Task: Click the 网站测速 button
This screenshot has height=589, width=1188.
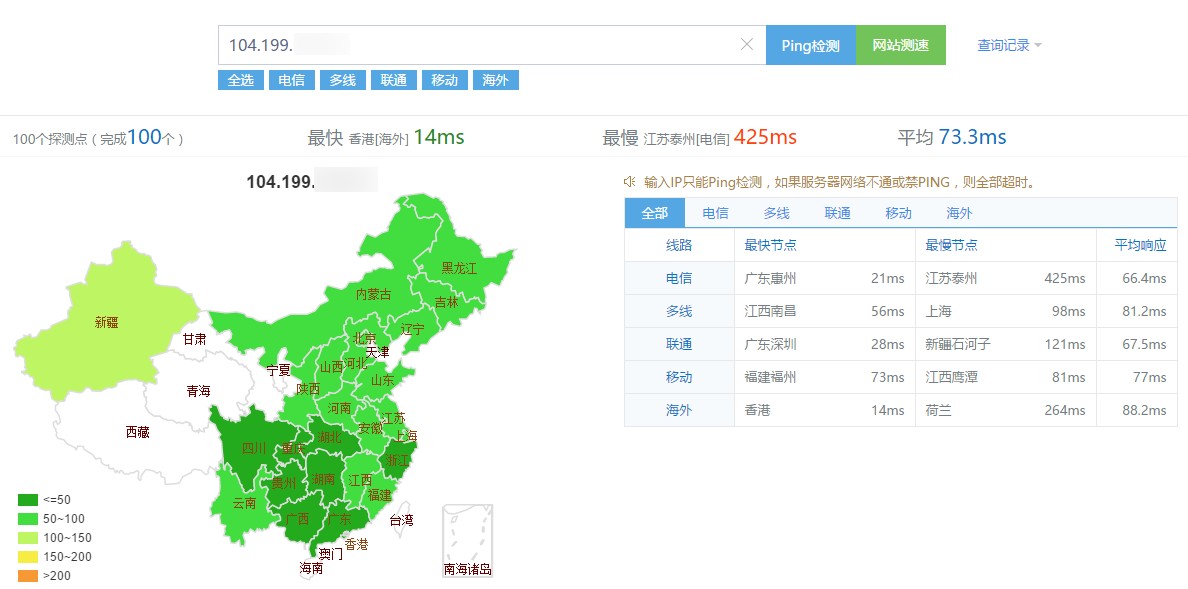Action: [x=900, y=45]
